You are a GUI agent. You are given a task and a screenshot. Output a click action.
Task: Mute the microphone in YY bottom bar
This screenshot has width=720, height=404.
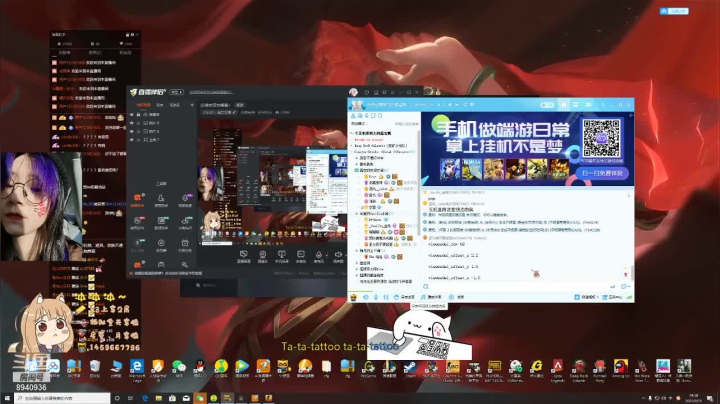(x=376, y=297)
